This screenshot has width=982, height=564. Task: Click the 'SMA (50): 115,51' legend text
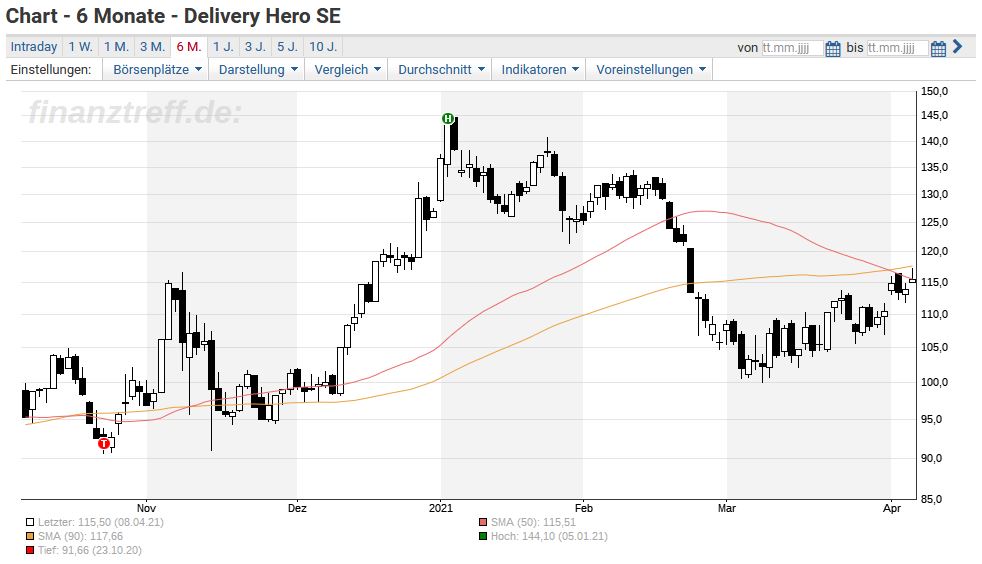tap(533, 522)
